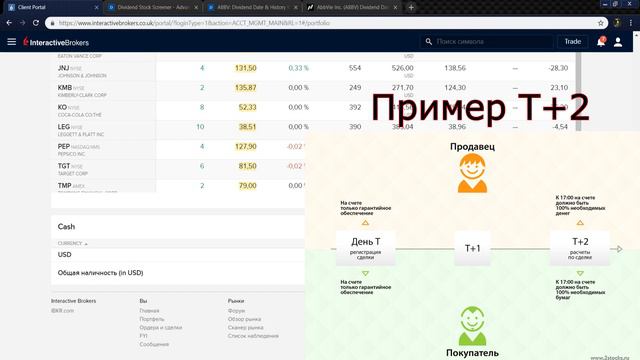Open the Сообщения footer link

click(x=154, y=344)
